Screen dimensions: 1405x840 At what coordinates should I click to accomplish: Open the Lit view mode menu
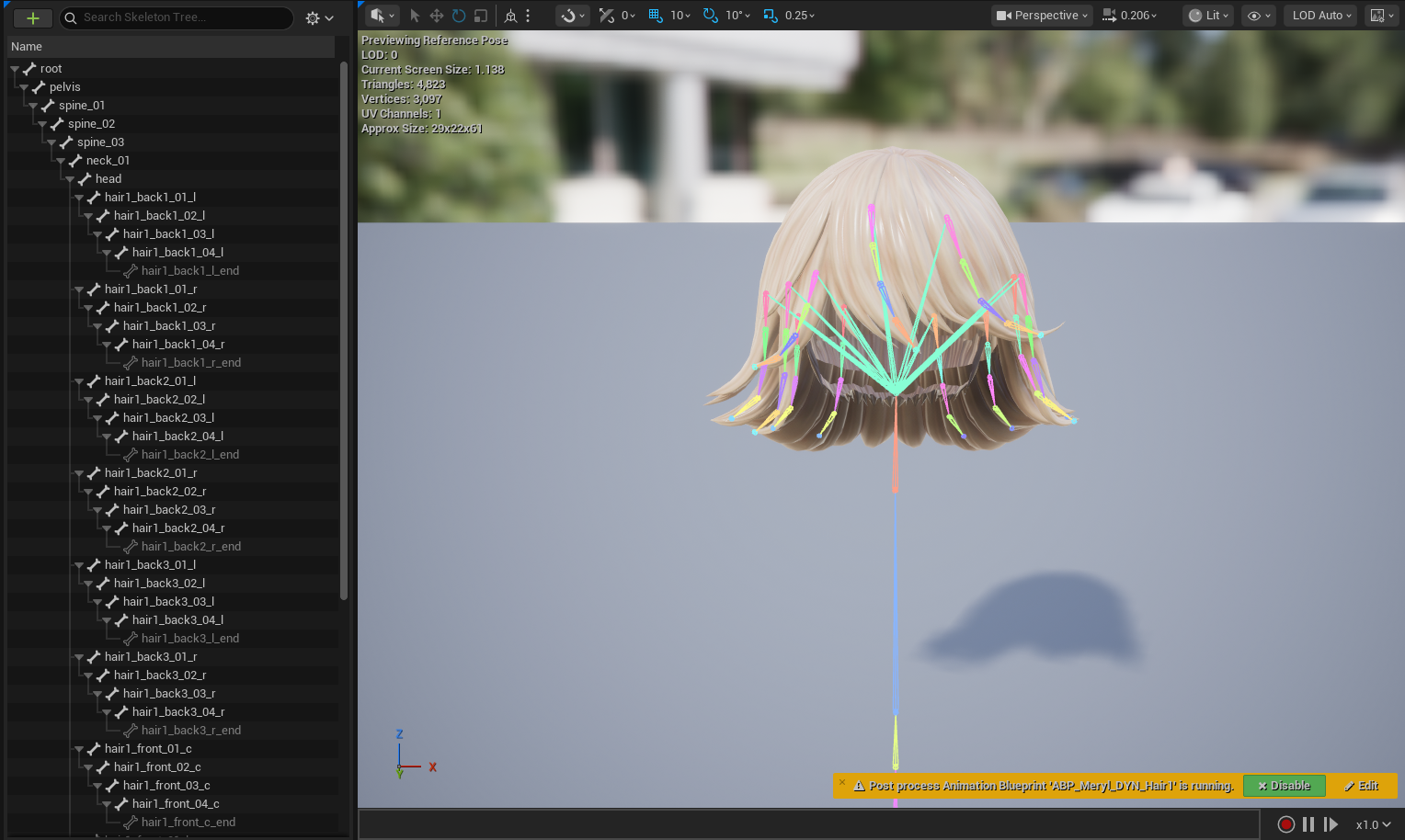tap(1208, 16)
